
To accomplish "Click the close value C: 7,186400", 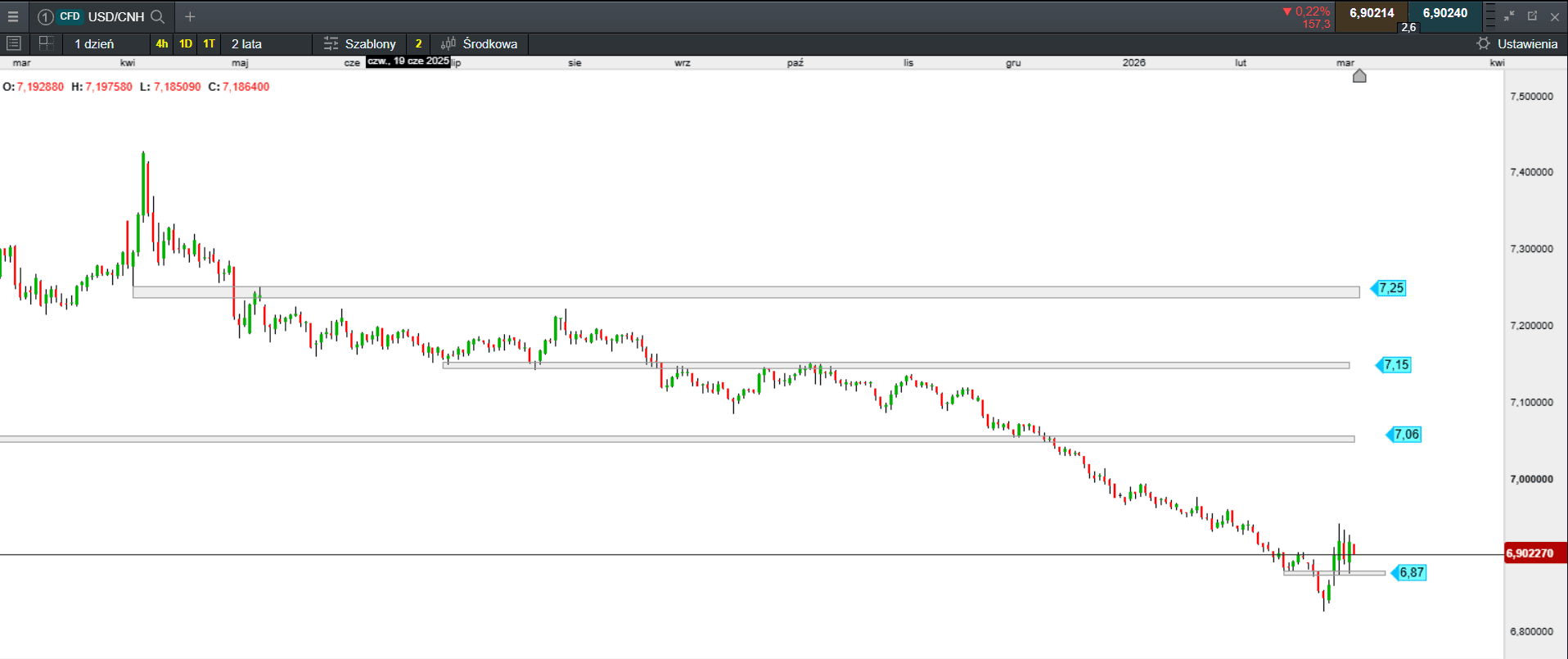I will click(239, 87).
